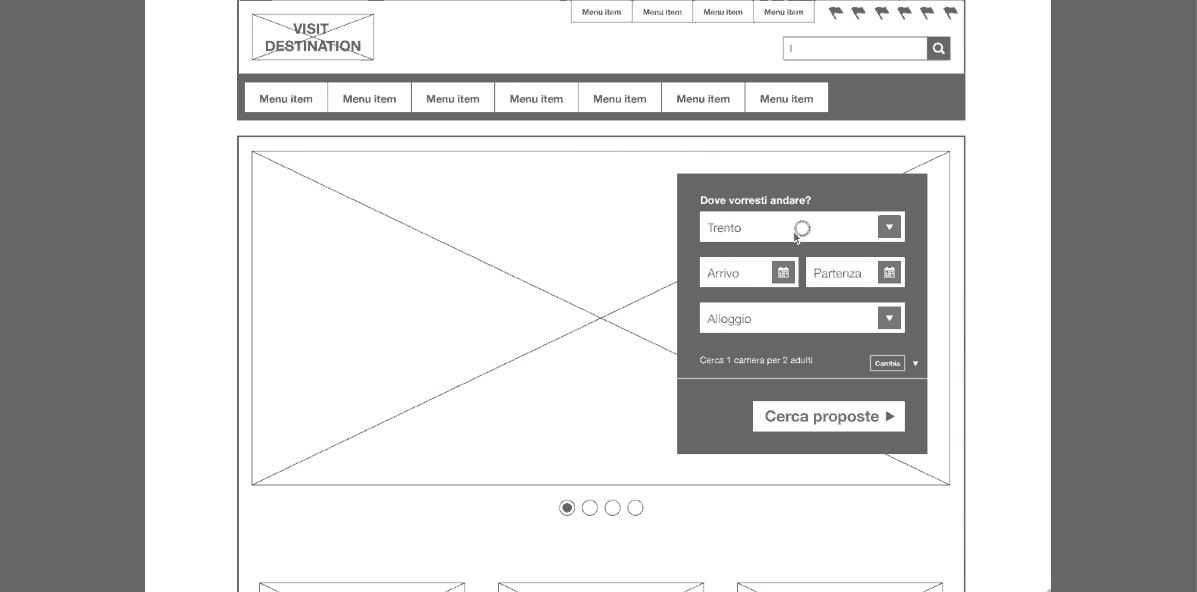
Task: Open third Menu item in main navigation
Action: tap(453, 98)
